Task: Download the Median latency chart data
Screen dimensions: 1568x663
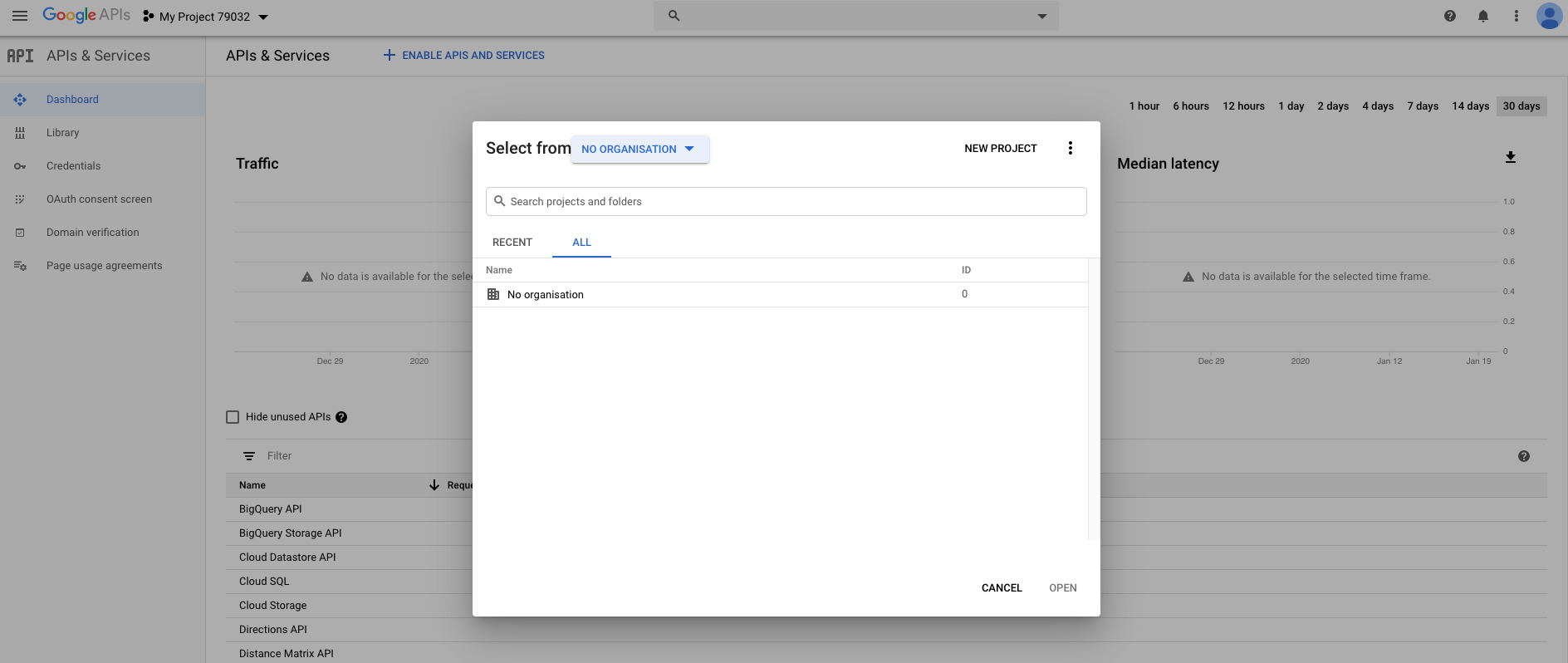Action: pos(1511,157)
